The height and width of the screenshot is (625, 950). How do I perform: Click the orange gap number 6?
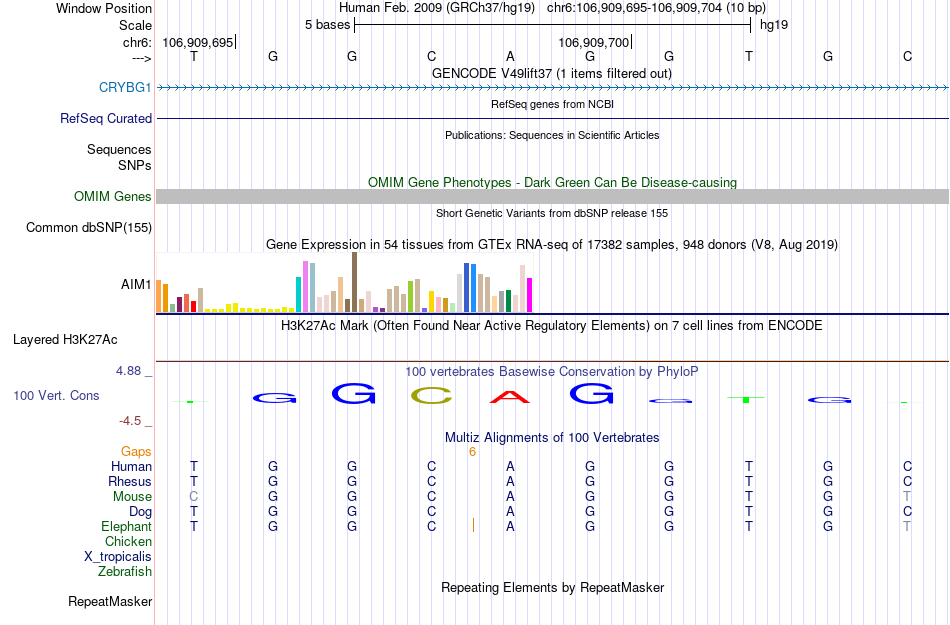click(x=472, y=452)
